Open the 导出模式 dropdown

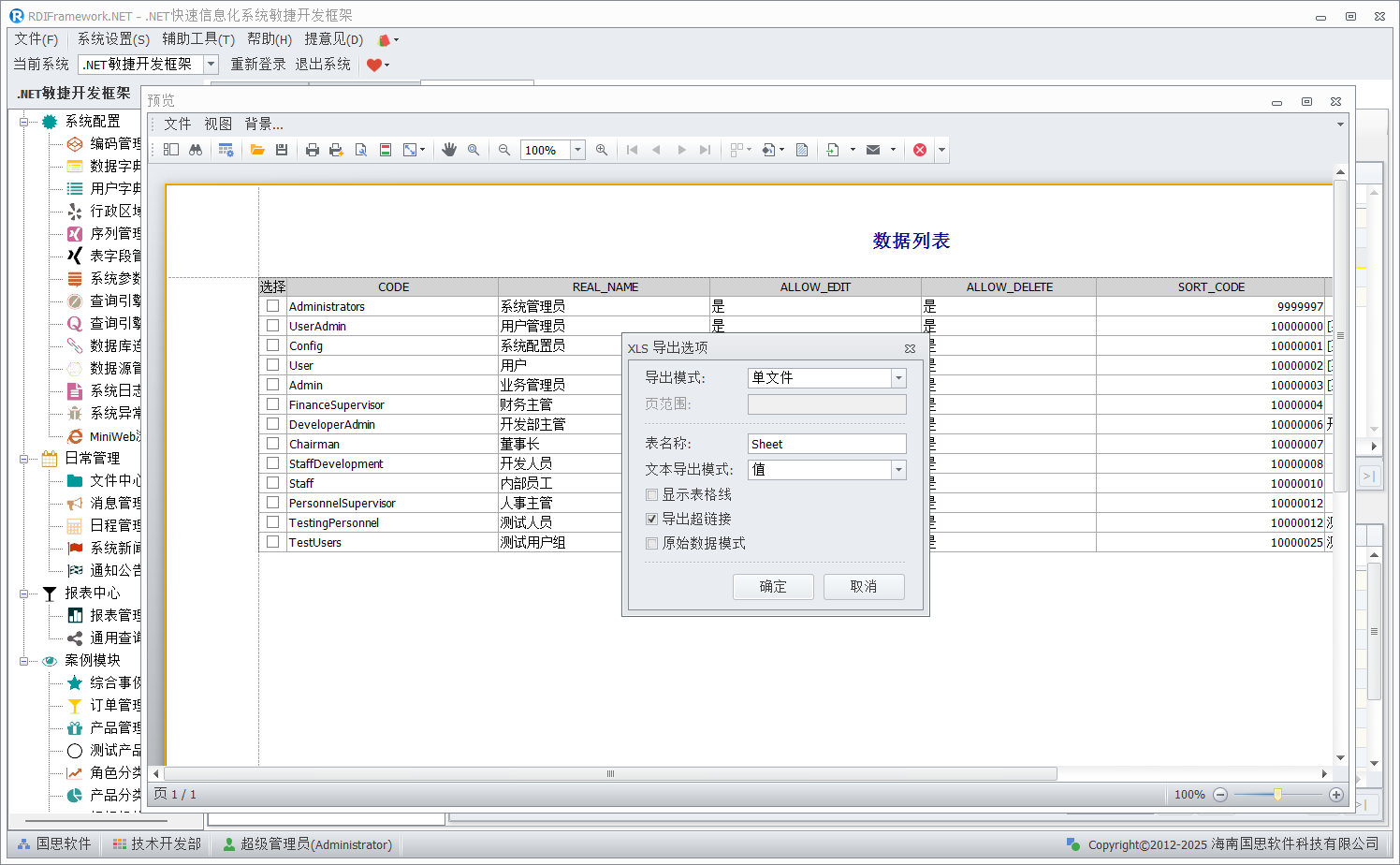point(898,378)
